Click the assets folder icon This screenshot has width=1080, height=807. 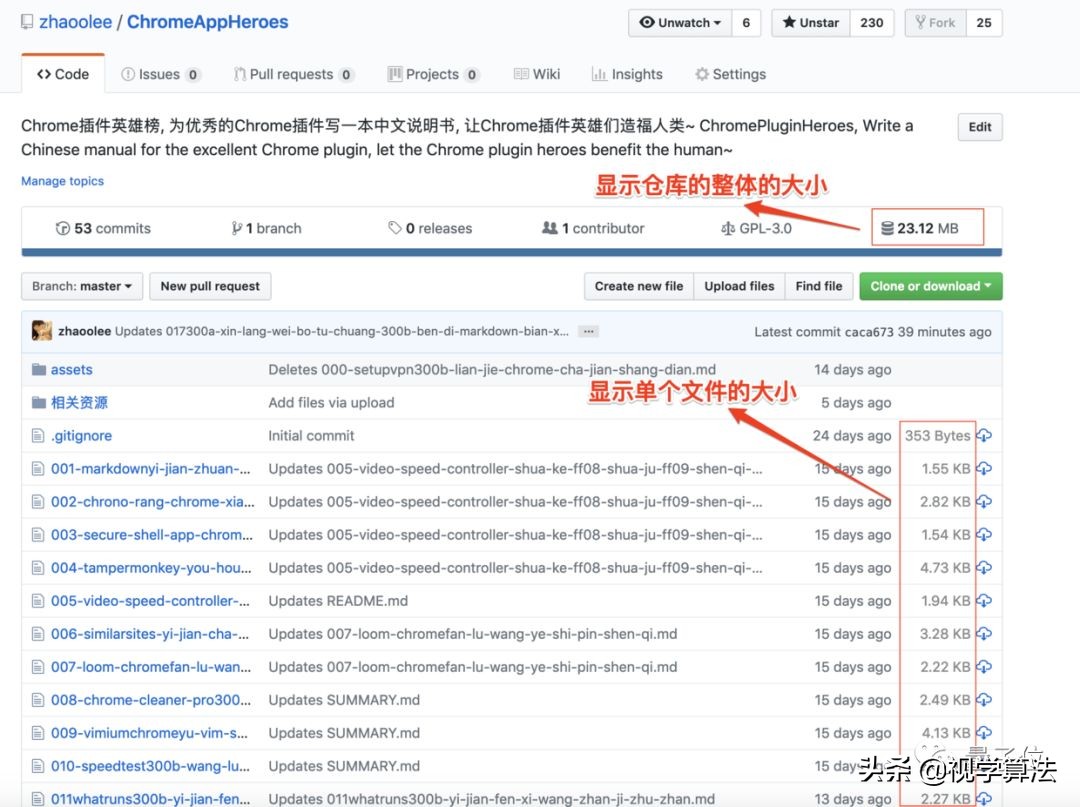point(39,370)
